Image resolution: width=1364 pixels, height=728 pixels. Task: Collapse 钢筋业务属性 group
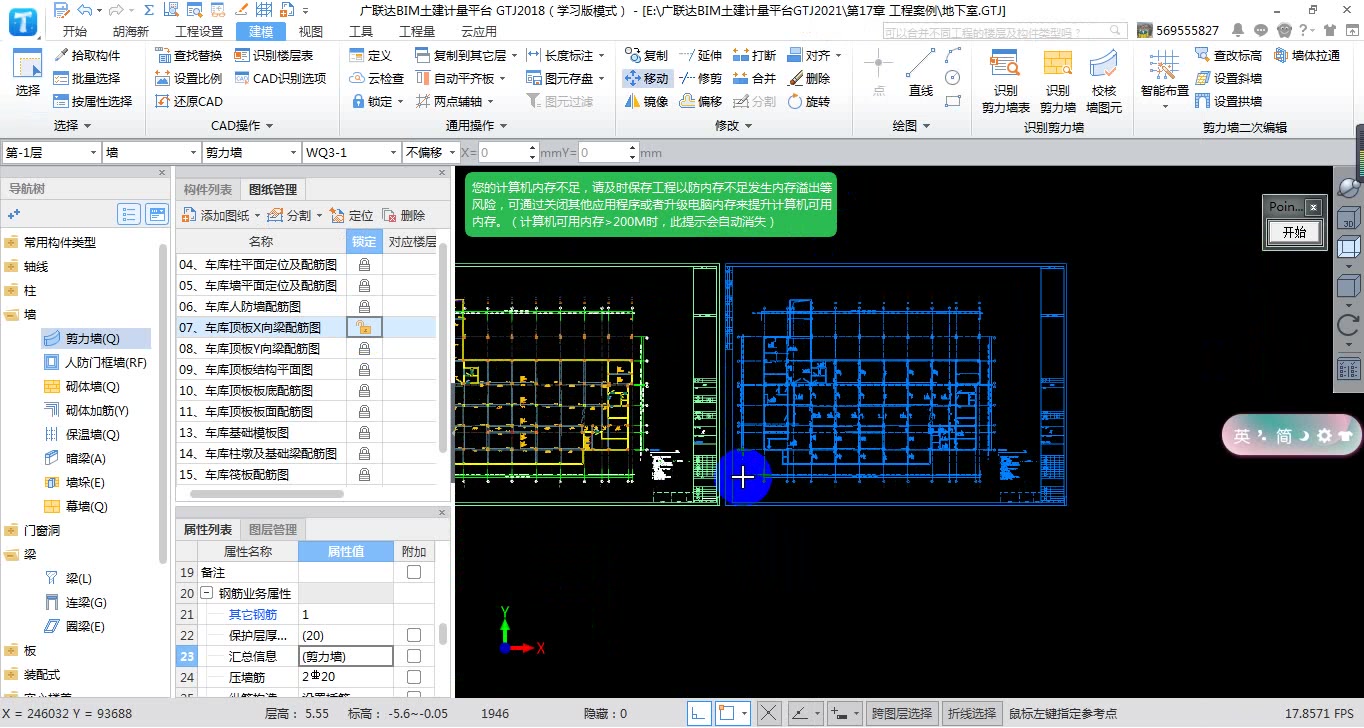[206, 593]
